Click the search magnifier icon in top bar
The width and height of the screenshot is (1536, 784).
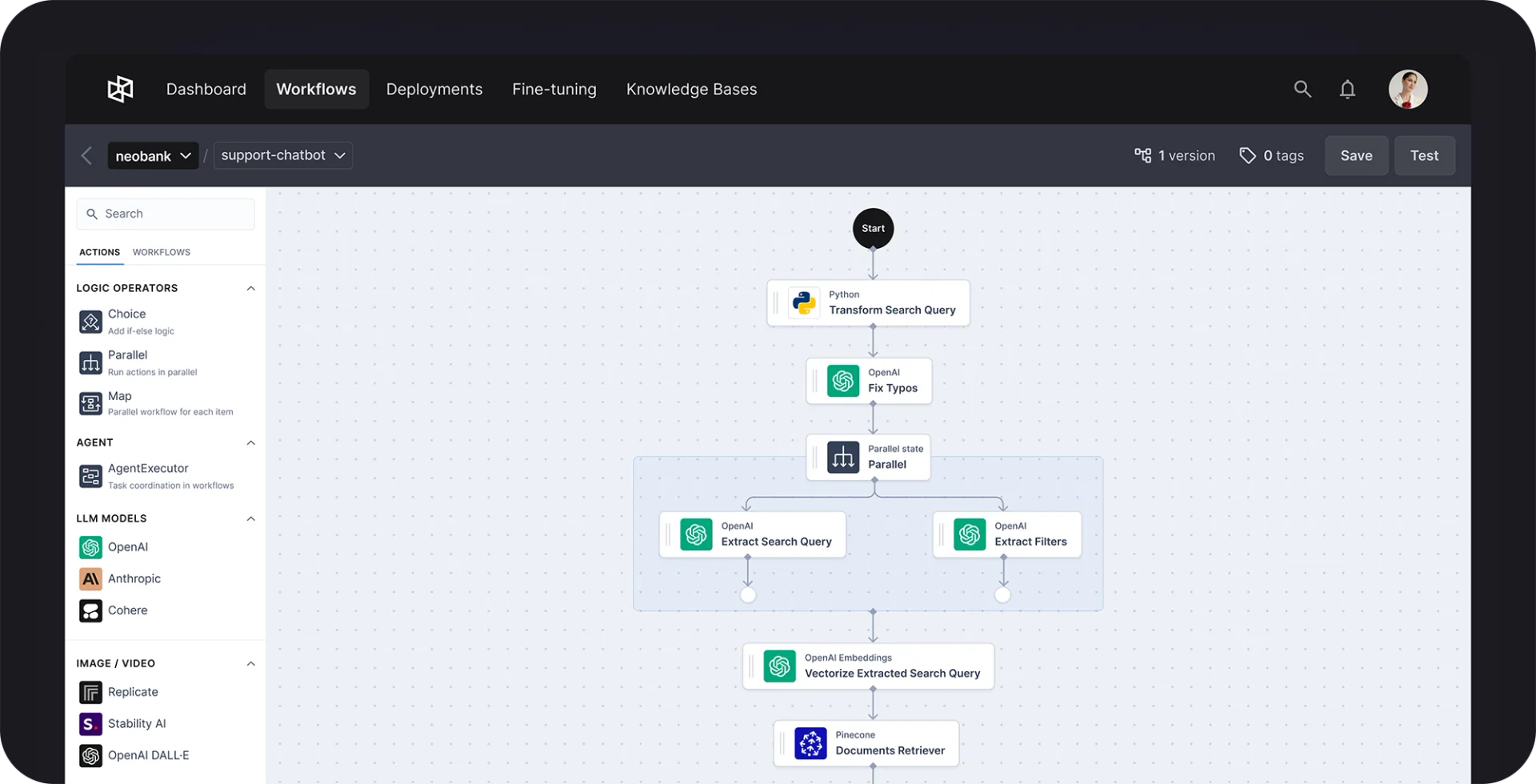tap(1302, 90)
